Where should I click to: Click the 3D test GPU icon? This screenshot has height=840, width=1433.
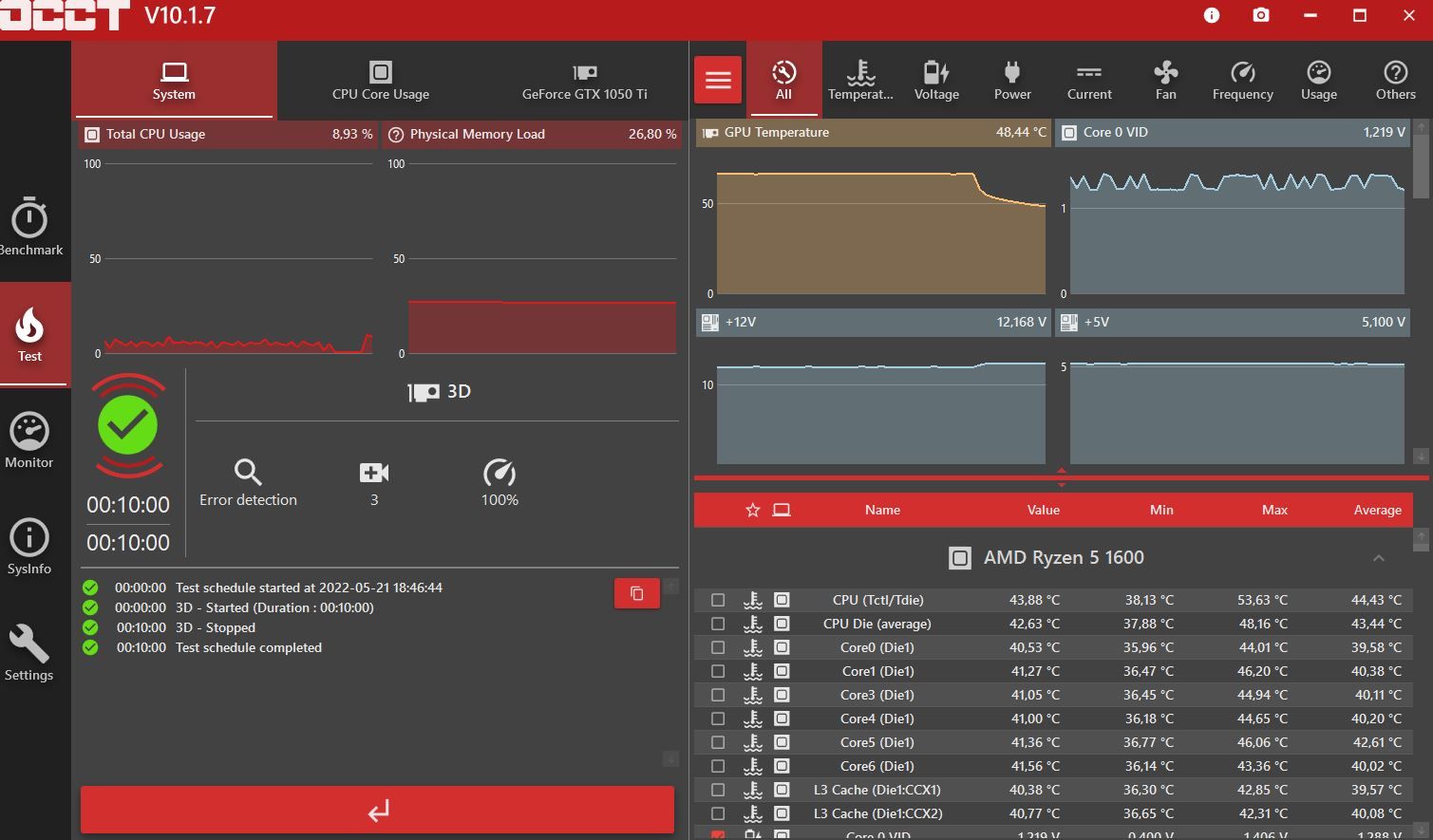[424, 392]
